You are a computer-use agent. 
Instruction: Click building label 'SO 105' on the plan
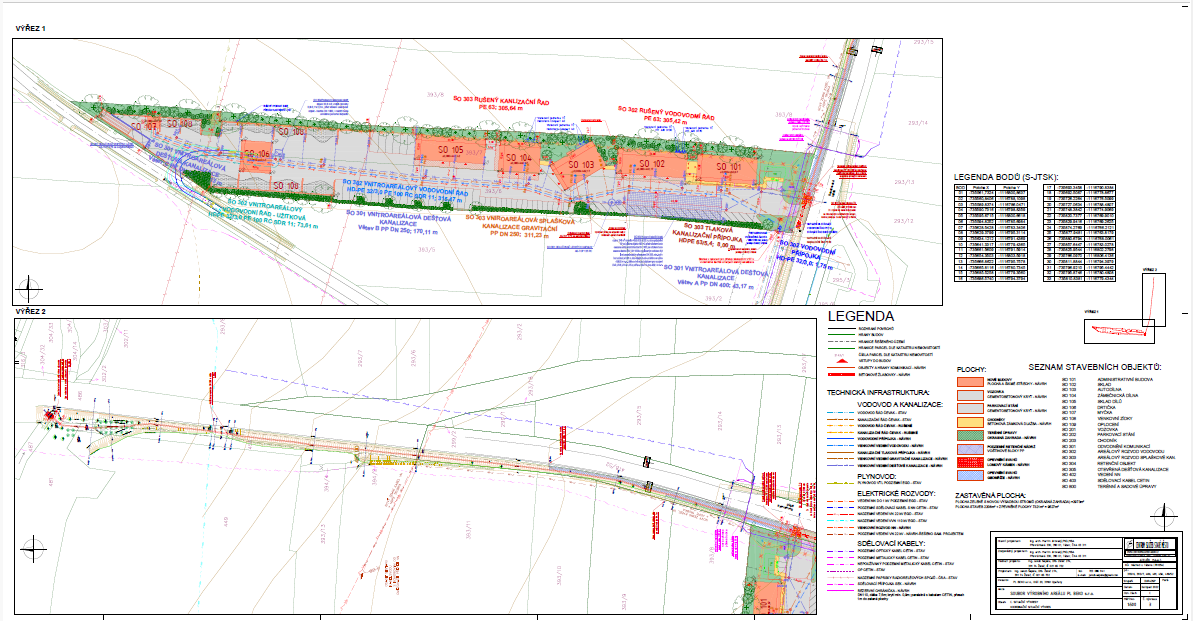click(x=450, y=150)
